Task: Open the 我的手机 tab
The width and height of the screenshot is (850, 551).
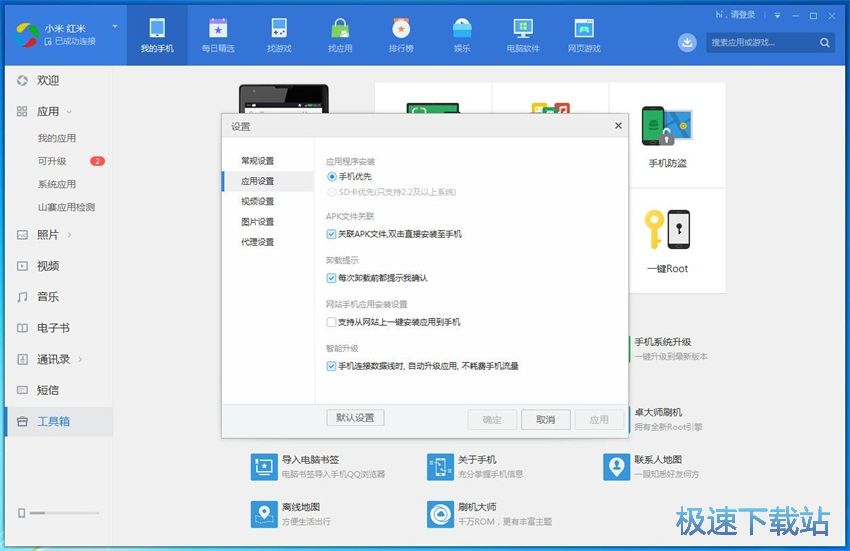Action: click(157, 35)
